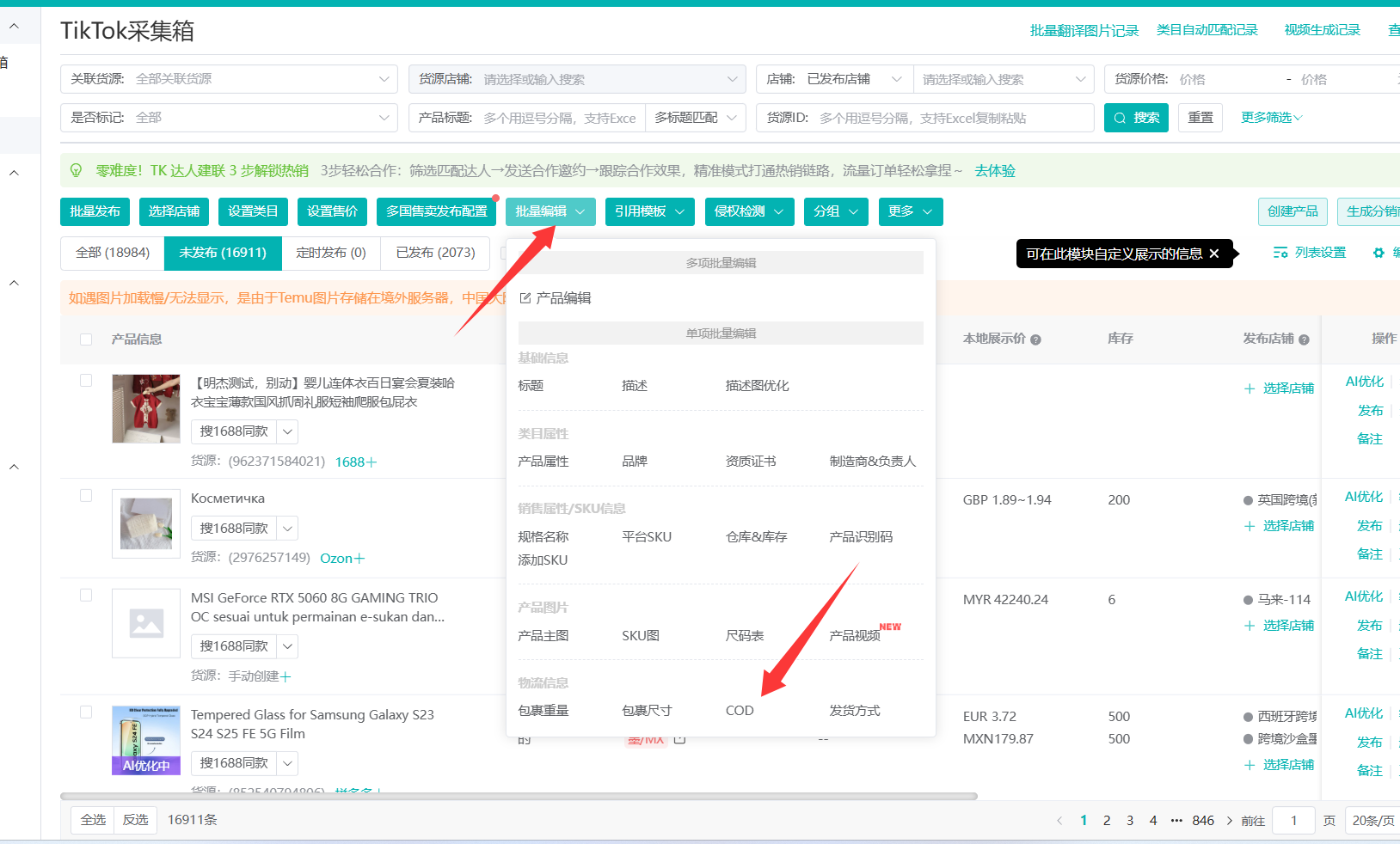Screen dimensions: 1400x844
Task: Click plus icon for 选择店铺 in first row
Action: pos(1250,388)
